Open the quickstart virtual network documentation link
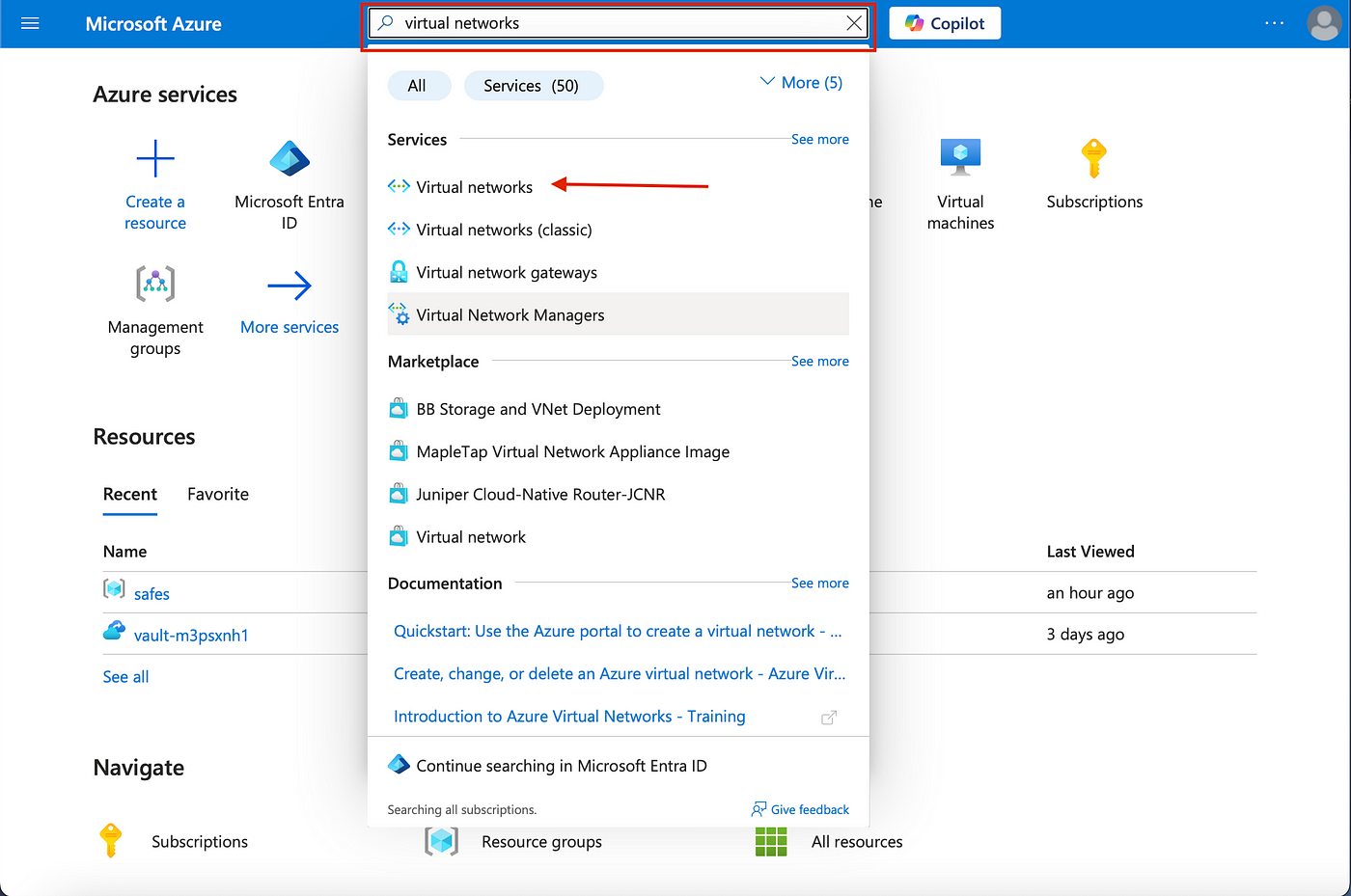 tap(620, 630)
